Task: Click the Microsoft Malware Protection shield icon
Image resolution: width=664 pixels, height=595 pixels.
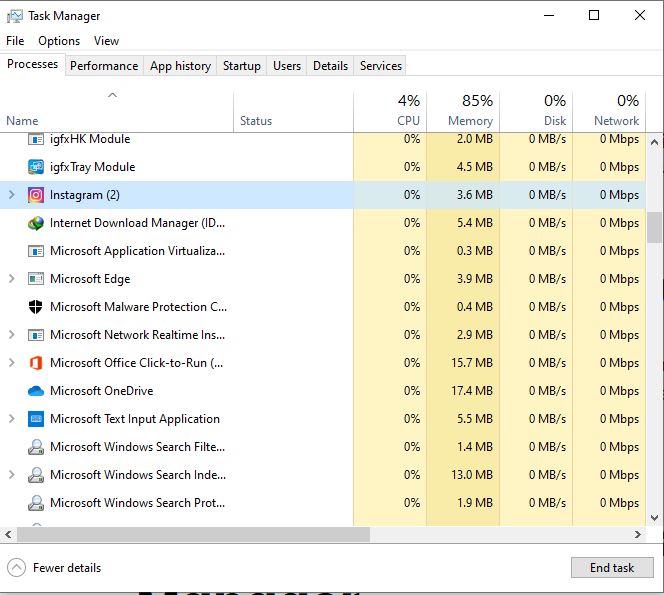Action: coord(36,307)
